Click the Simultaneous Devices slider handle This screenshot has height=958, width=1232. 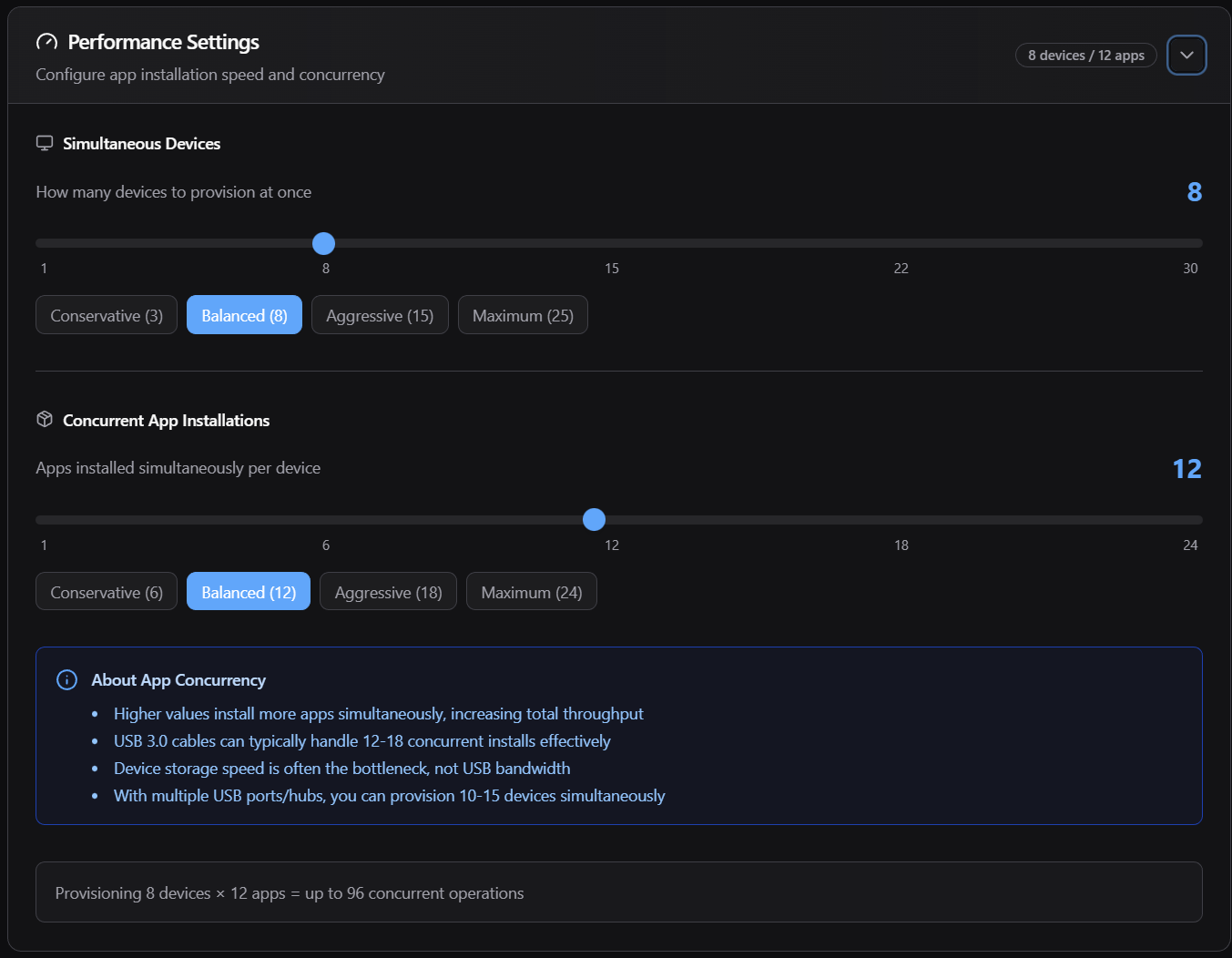(x=323, y=243)
